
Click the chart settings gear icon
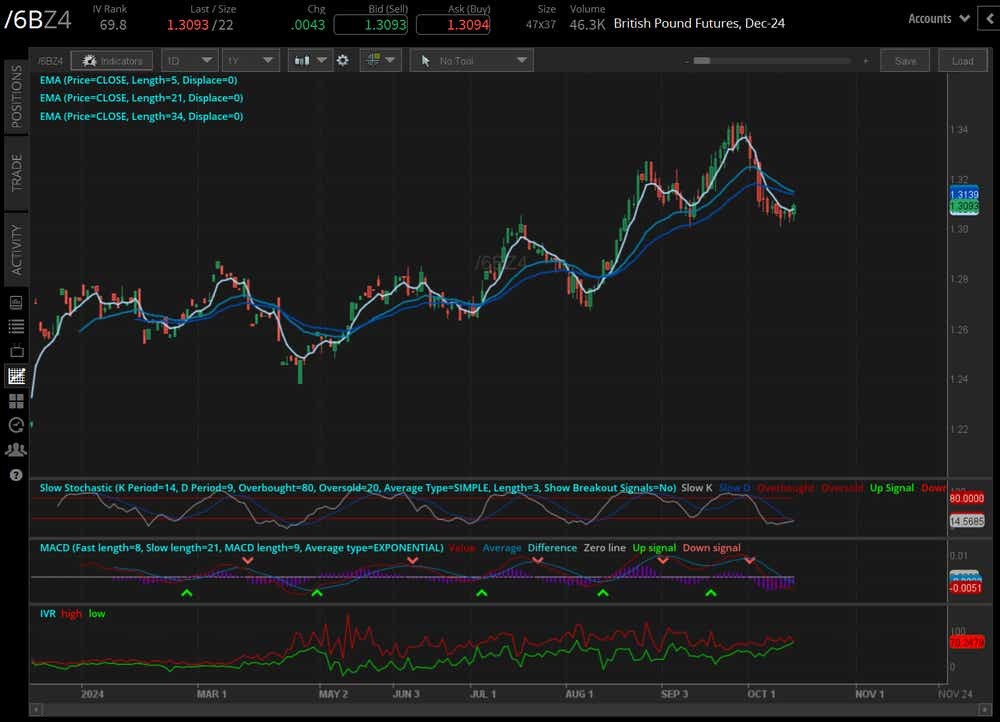(343, 61)
